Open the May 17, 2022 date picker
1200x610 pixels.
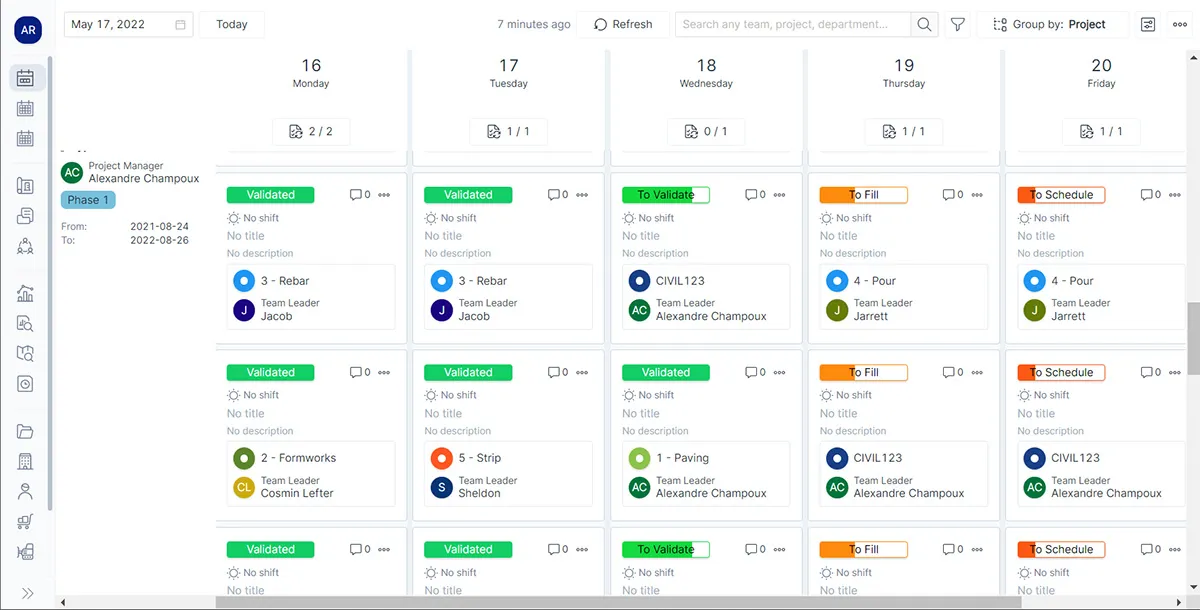[x=128, y=24]
